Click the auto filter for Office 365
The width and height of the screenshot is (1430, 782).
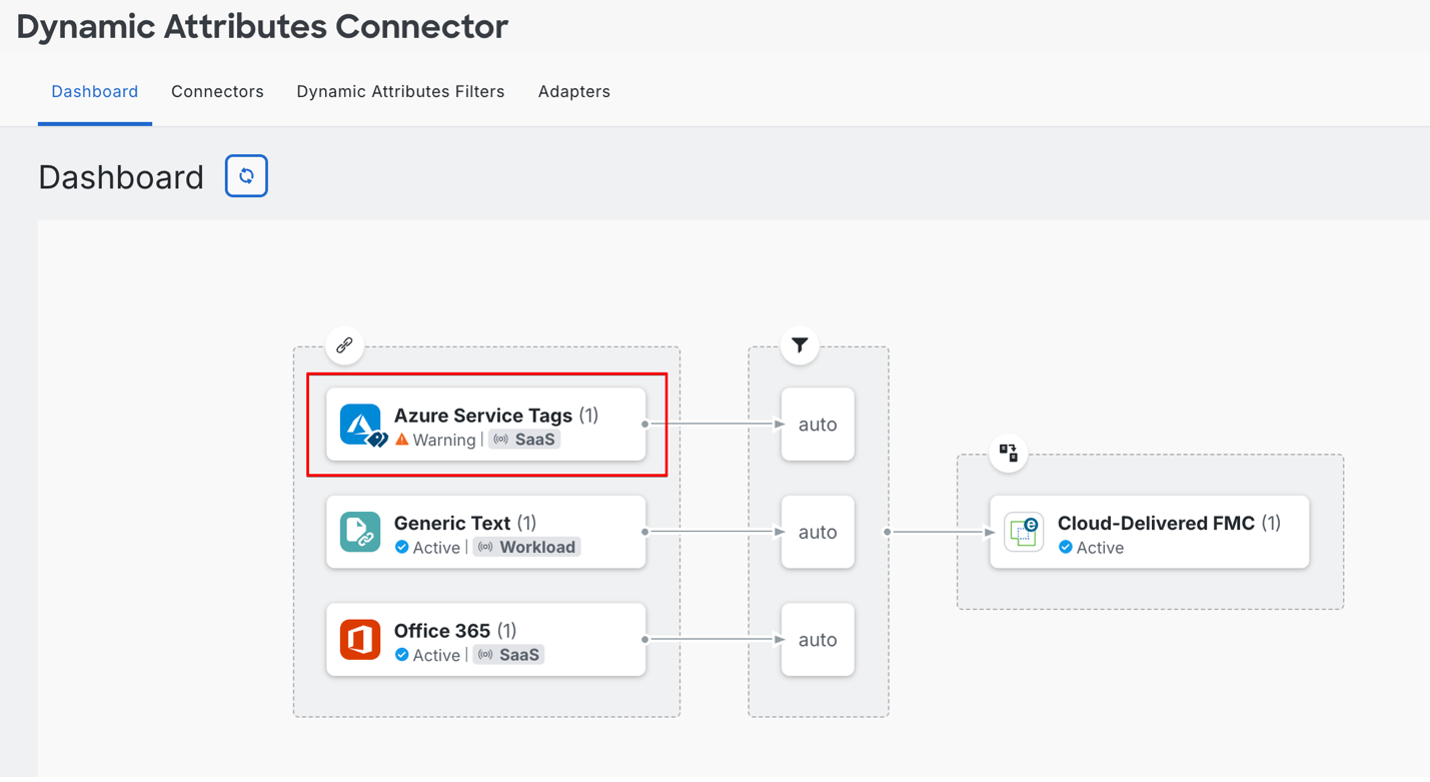point(817,640)
